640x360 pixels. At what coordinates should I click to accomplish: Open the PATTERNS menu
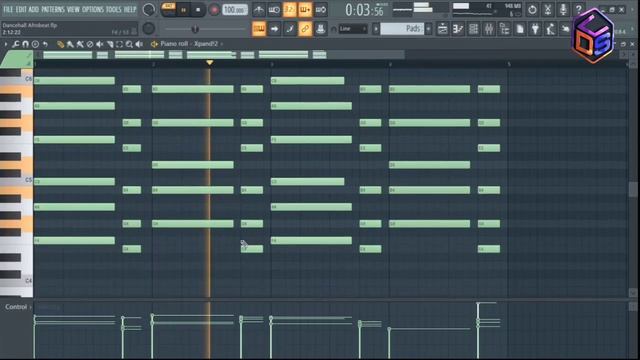click(53, 9)
